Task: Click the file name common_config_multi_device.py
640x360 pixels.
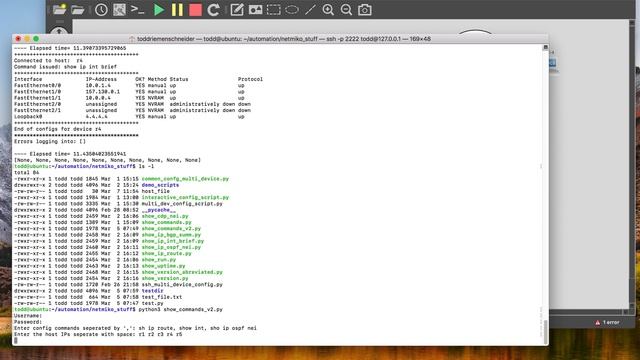Action: tap(185, 179)
